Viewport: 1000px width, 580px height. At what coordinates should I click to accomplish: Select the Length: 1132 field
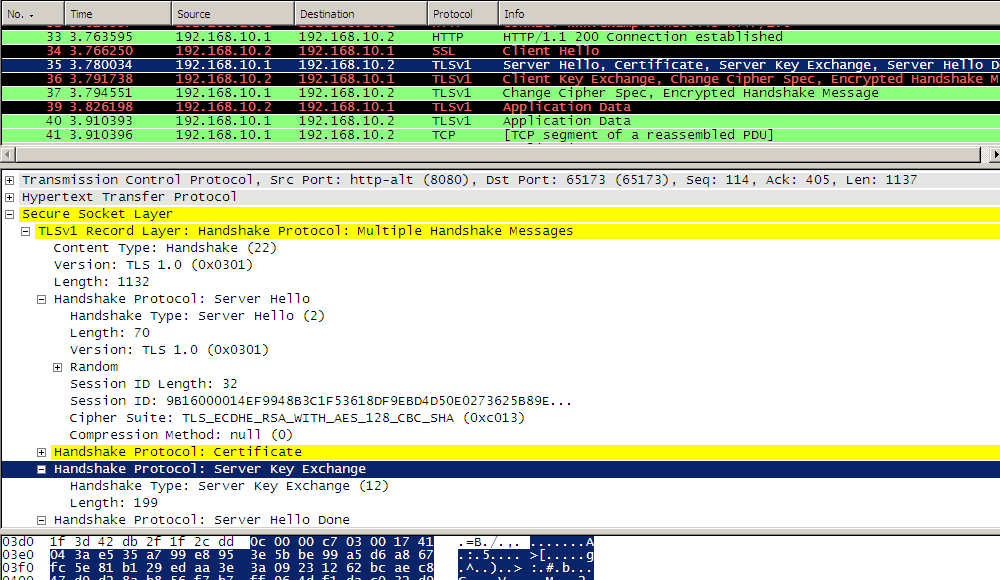pyautogui.click(x=101, y=282)
